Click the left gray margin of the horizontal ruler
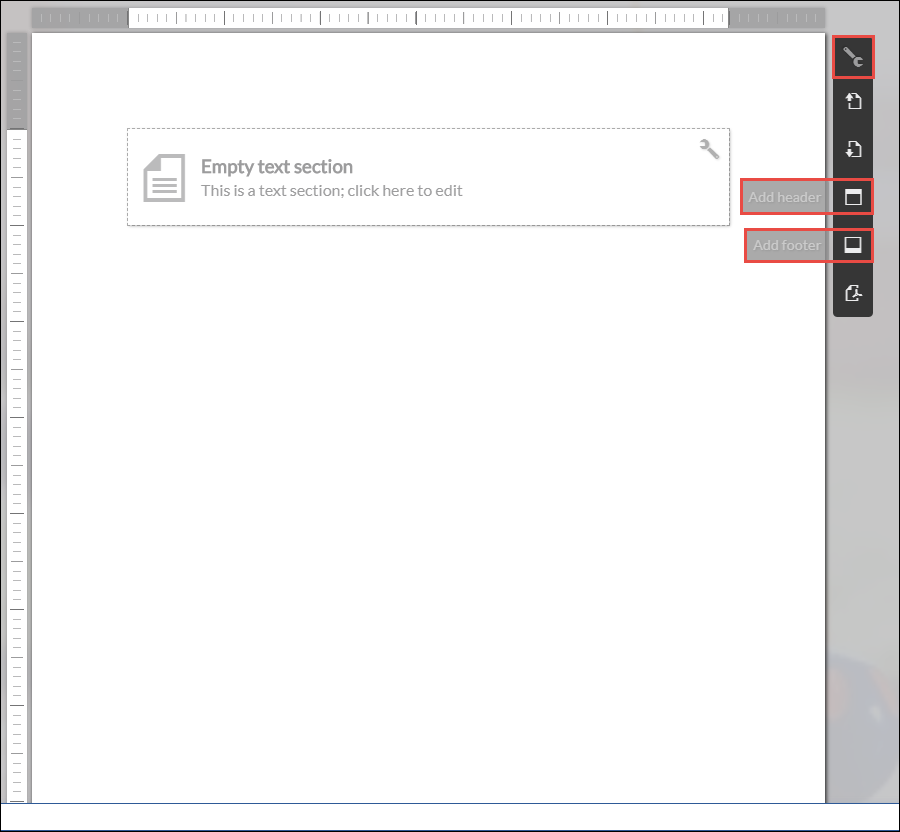 (80, 18)
